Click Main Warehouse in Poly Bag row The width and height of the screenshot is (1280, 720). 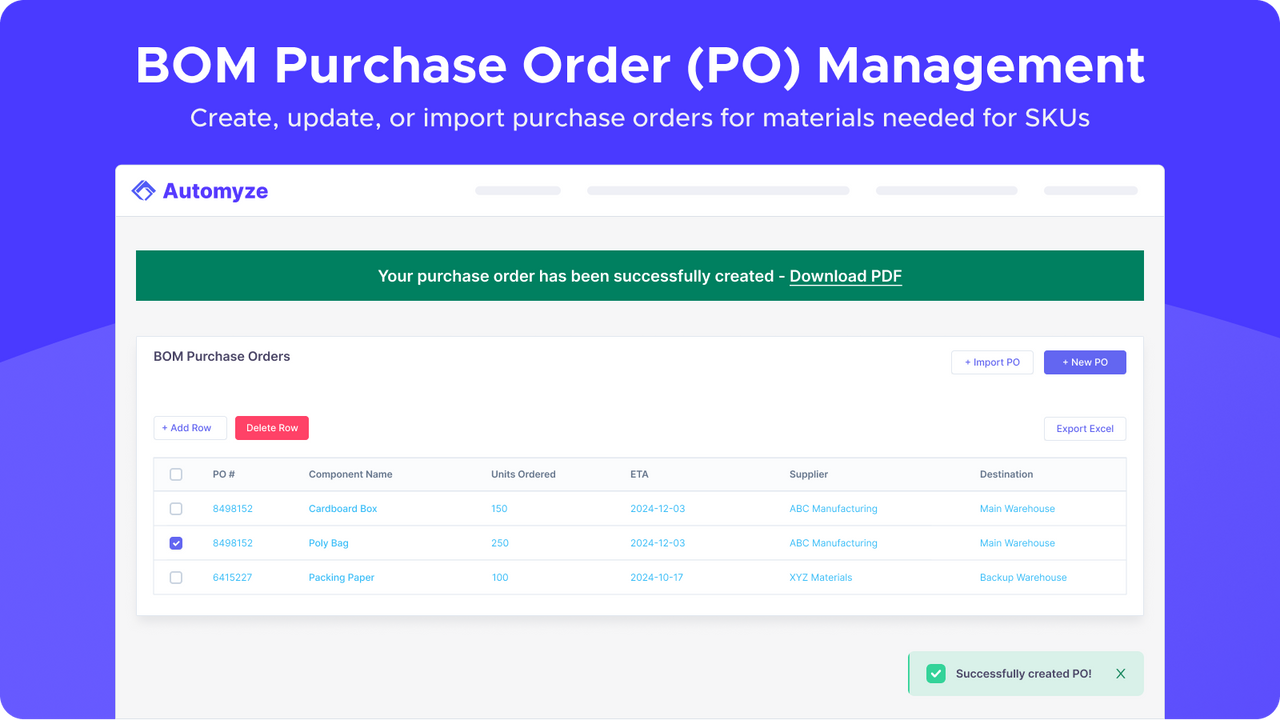click(x=1017, y=543)
